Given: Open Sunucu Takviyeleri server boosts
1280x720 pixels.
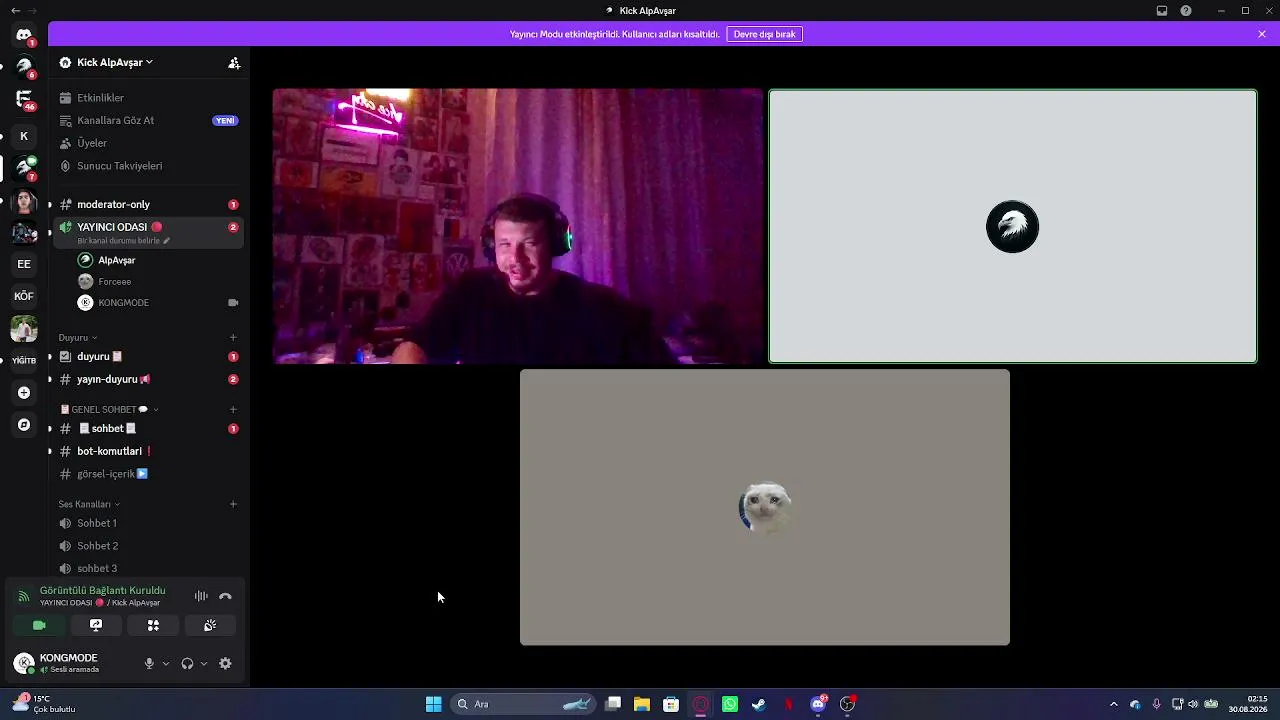Looking at the screenshot, I should point(146,166).
